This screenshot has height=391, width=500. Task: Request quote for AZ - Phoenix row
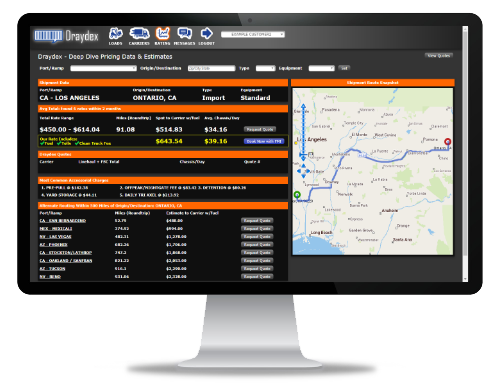[x=257, y=245]
